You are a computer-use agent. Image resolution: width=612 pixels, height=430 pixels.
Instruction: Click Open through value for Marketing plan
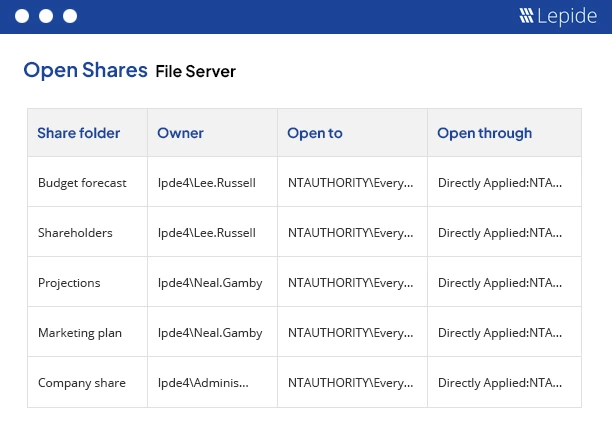click(x=500, y=333)
